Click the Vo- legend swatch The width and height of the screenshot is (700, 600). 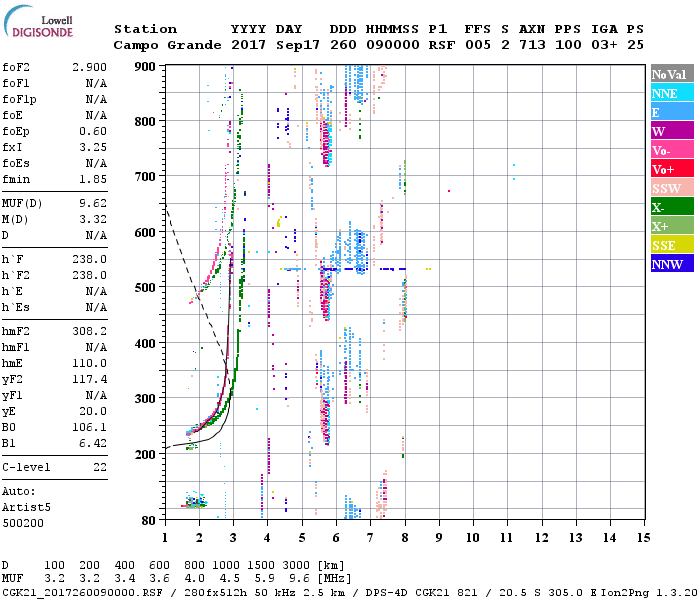pyautogui.click(x=669, y=151)
